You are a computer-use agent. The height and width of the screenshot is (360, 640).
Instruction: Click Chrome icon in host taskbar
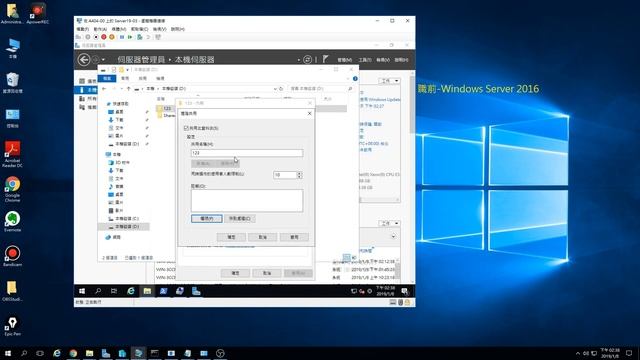pyautogui.click(x=73, y=353)
